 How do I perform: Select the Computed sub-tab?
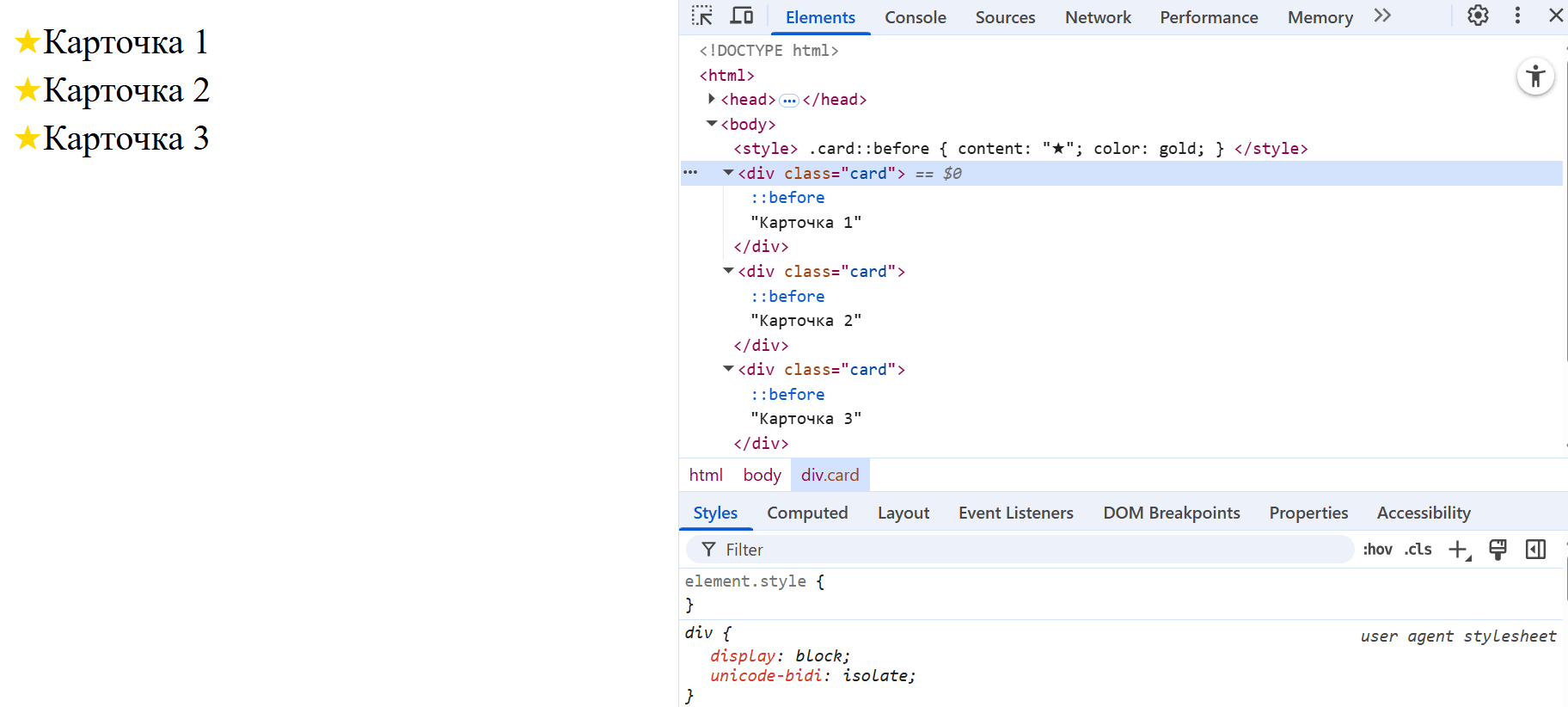(x=807, y=513)
